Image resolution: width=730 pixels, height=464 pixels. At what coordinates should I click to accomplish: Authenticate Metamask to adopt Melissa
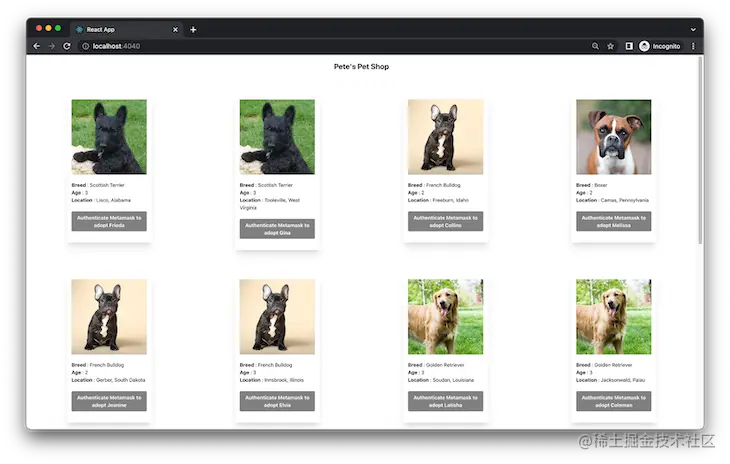[x=614, y=222]
